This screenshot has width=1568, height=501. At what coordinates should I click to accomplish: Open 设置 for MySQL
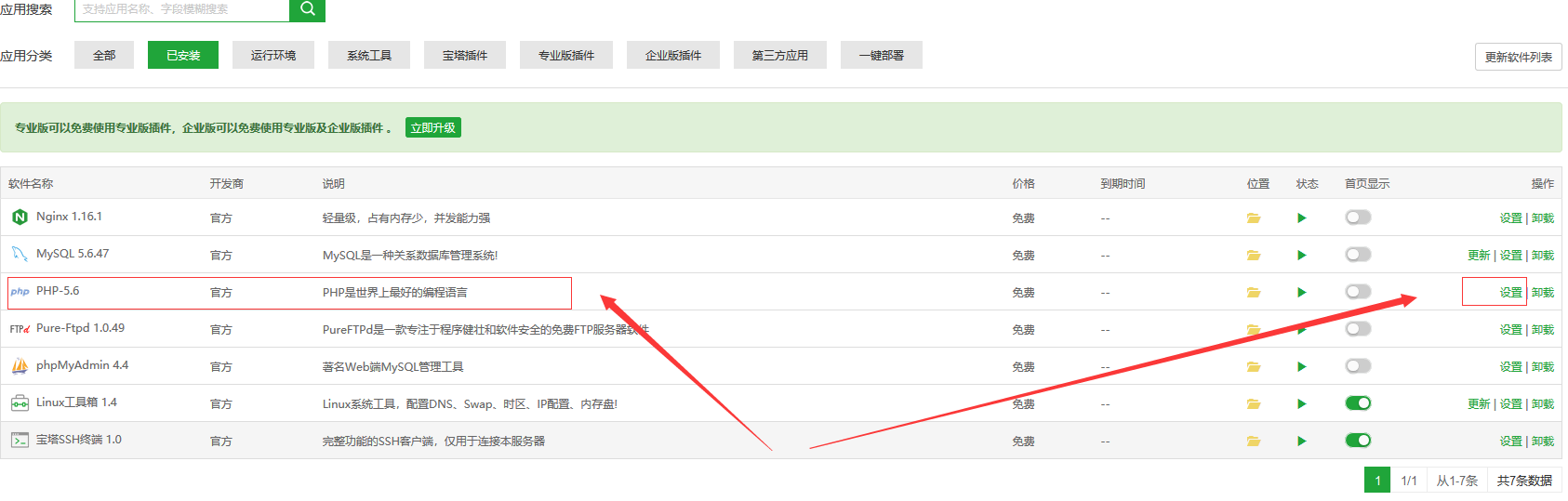point(1511,255)
